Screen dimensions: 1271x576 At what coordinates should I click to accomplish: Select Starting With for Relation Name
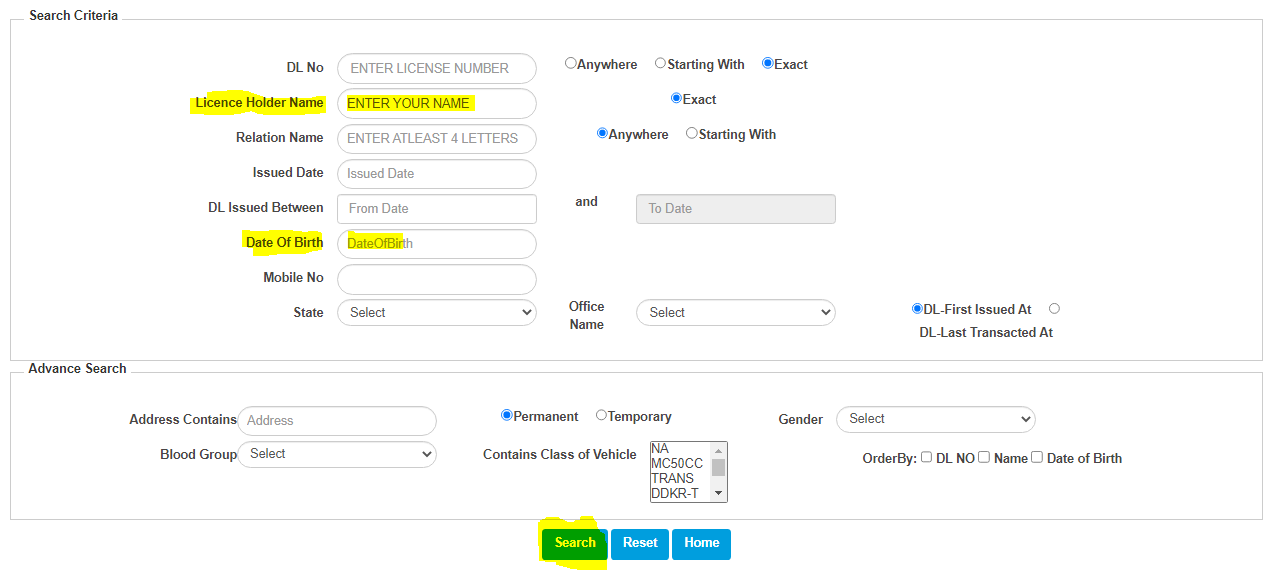pos(691,133)
